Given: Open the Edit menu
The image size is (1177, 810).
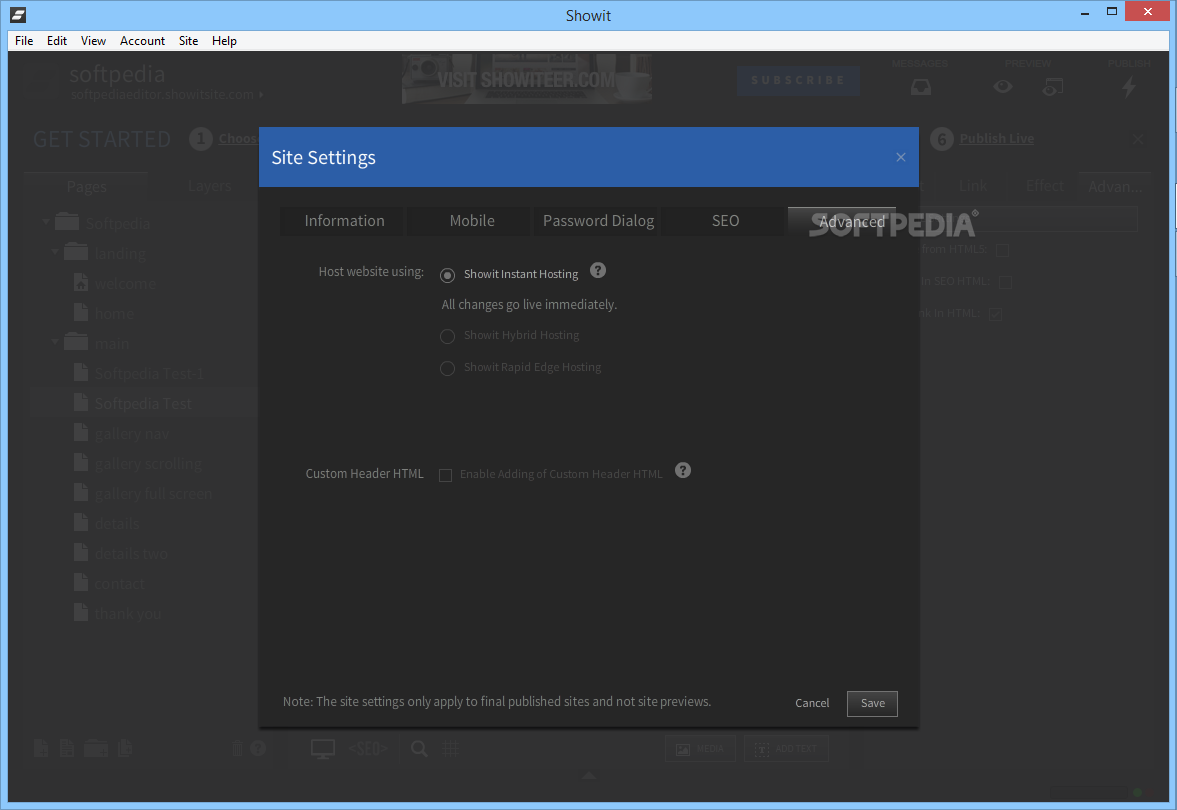Looking at the screenshot, I should click(57, 41).
